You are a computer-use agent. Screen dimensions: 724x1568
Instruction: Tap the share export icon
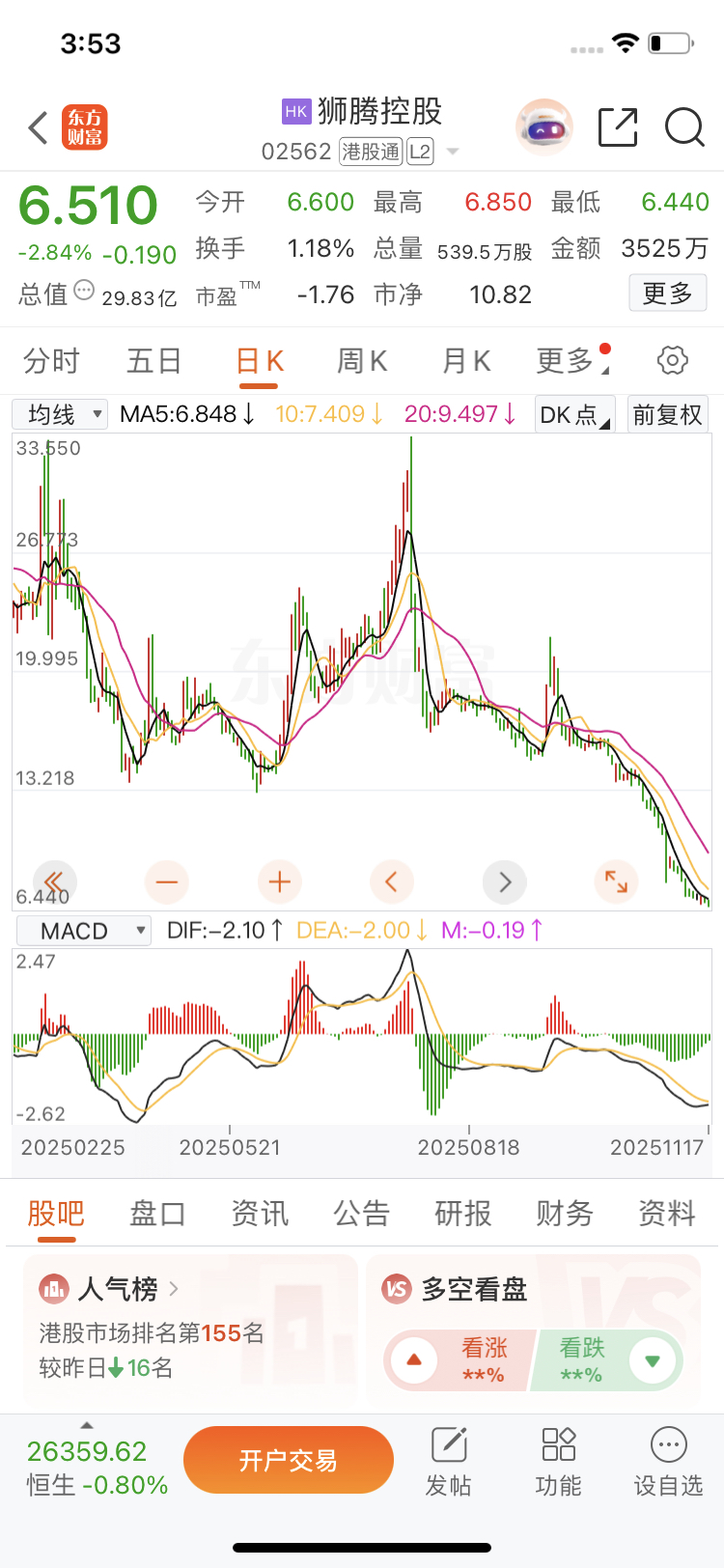[x=618, y=127]
